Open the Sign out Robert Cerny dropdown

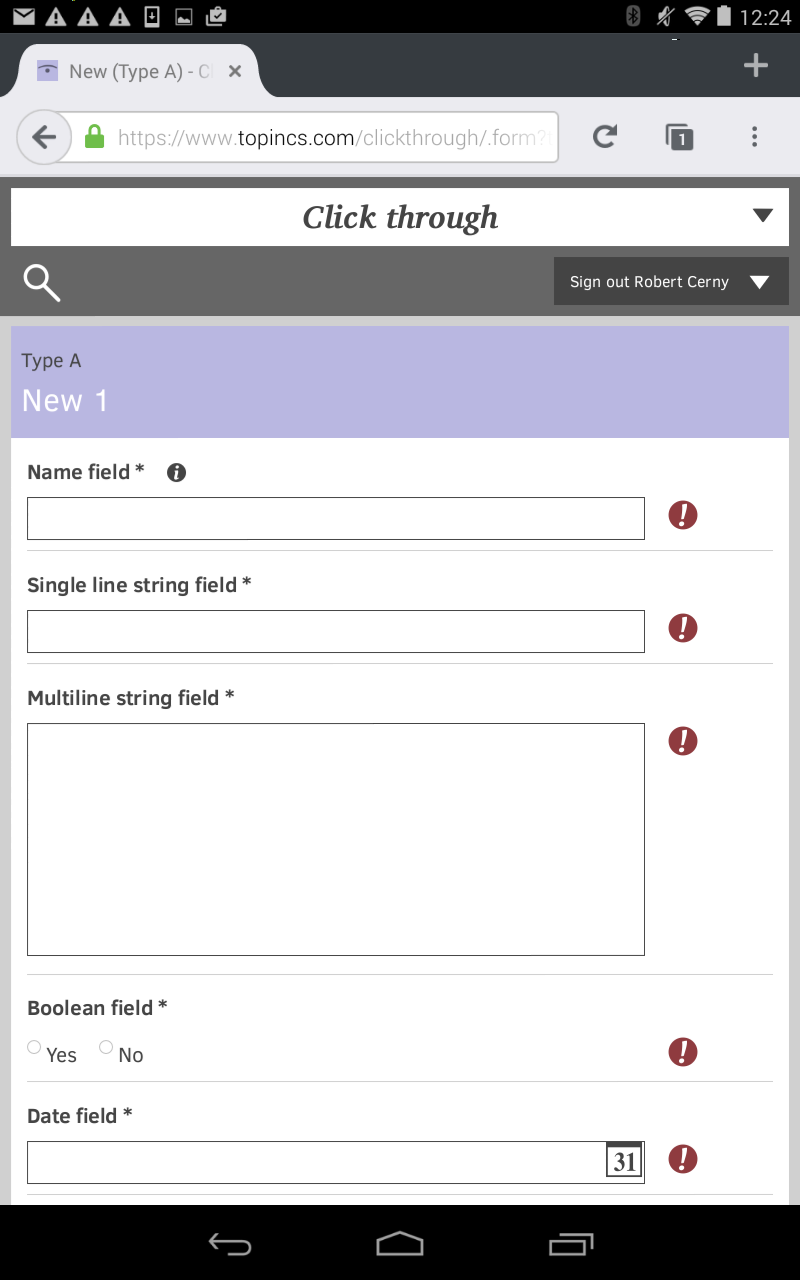(x=670, y=282)
